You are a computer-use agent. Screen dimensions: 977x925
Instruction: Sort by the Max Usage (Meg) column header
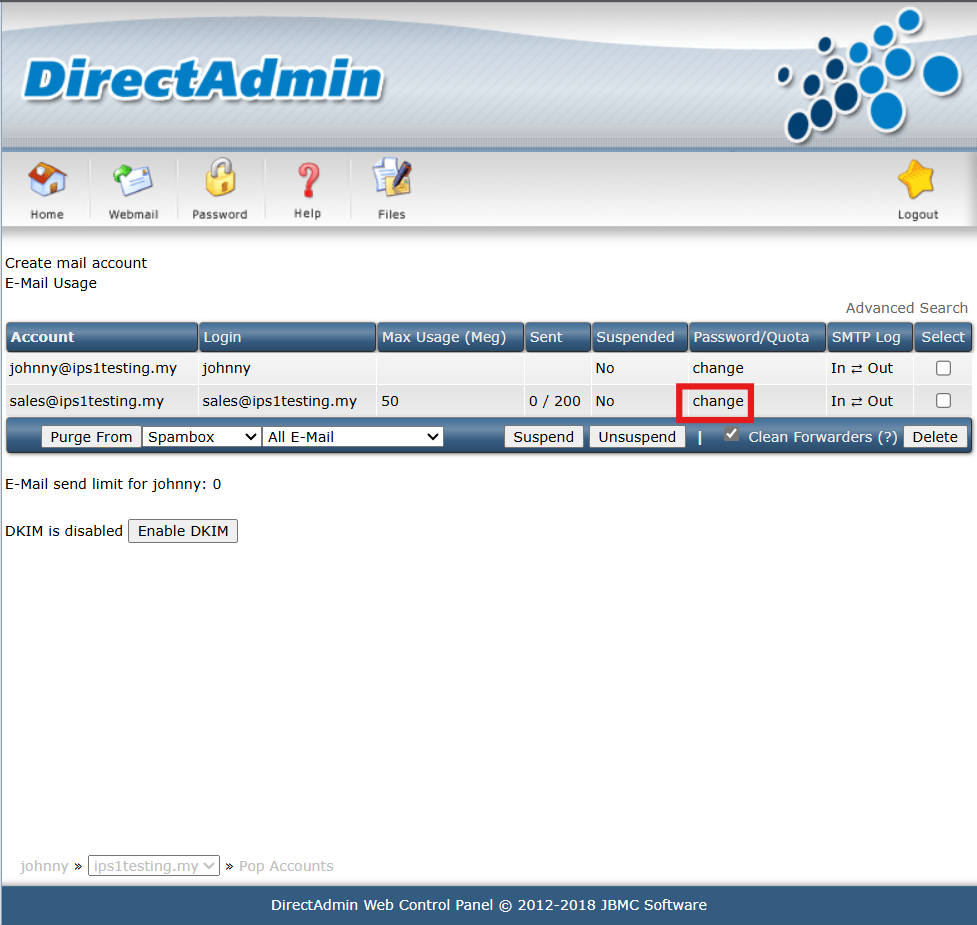point(444,337)
